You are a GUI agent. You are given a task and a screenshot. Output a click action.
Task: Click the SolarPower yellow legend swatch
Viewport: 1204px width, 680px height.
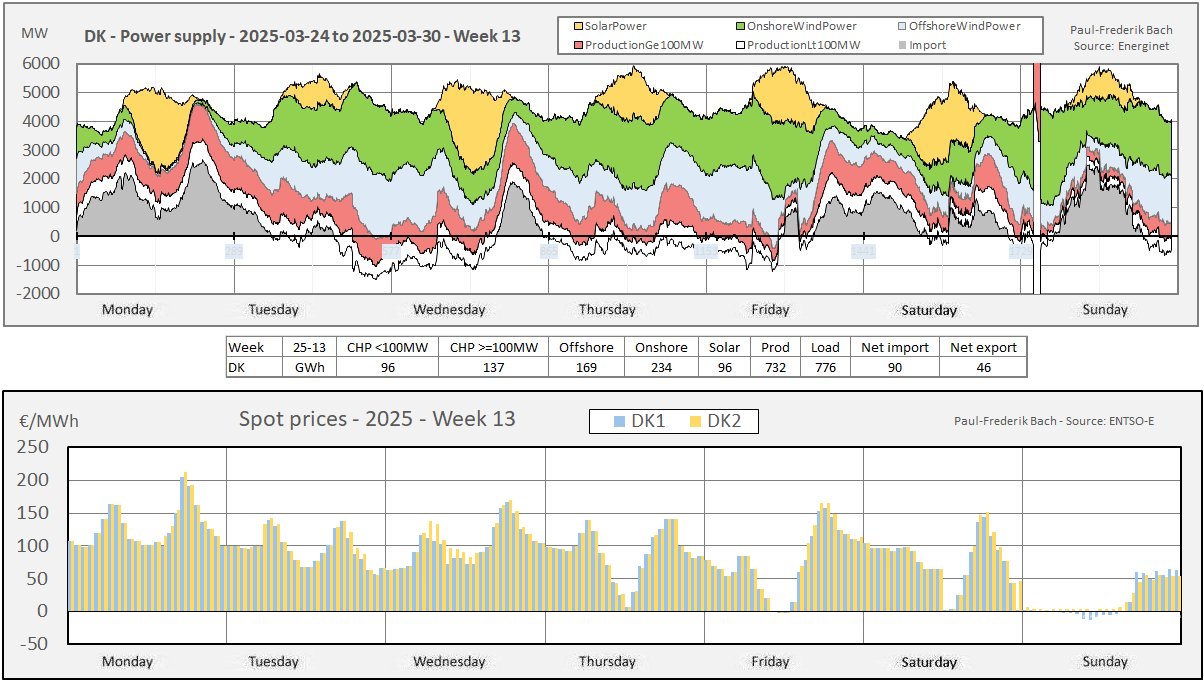click(x=577, y=26)
